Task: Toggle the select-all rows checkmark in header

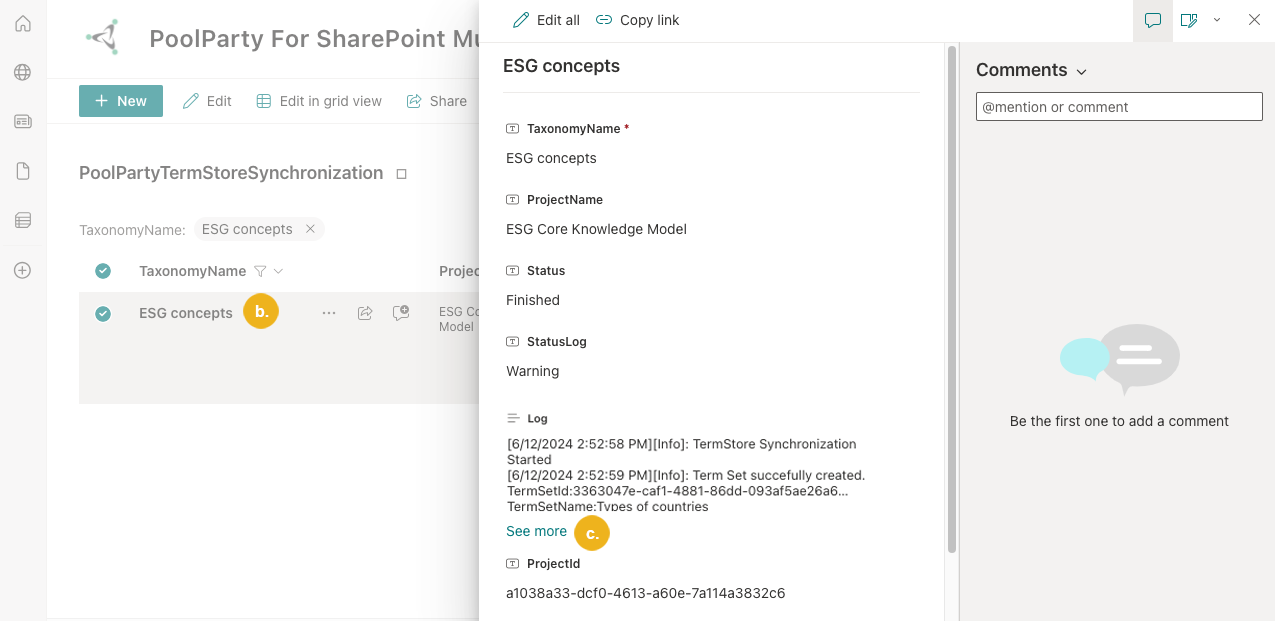Action: (103, 271)
